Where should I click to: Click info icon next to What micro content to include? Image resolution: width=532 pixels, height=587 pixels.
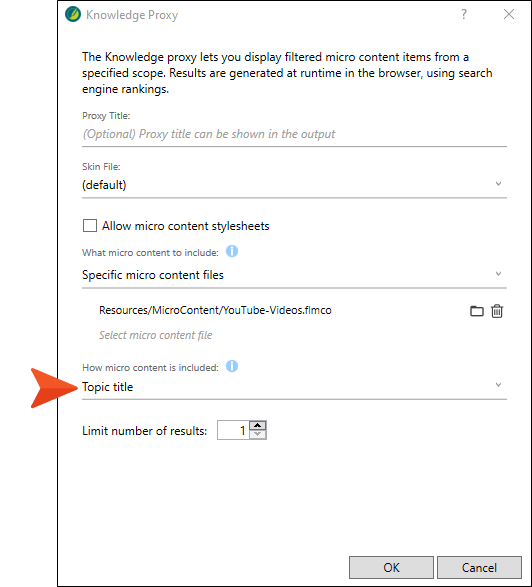232,251
